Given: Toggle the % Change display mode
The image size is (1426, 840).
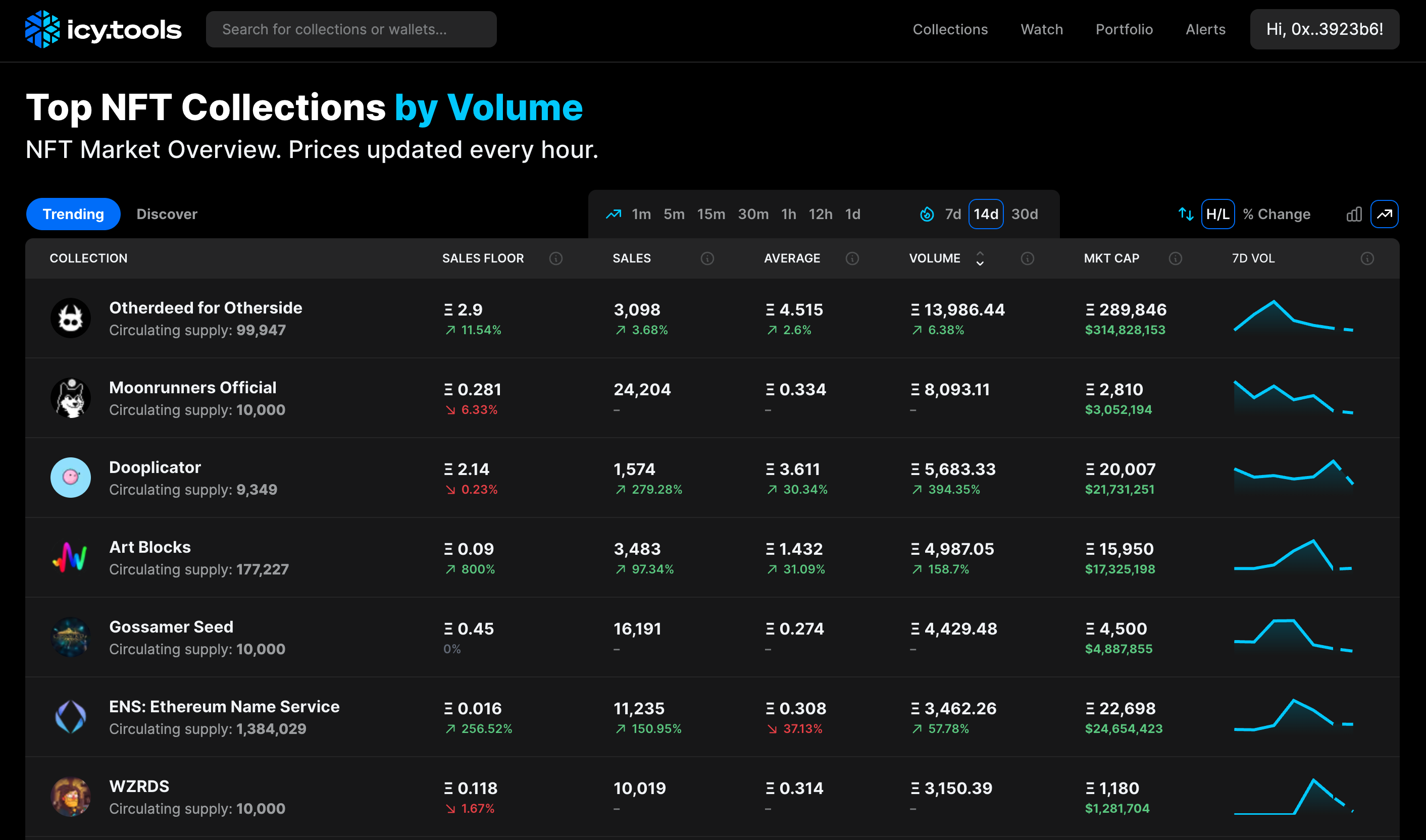Looking at the screenshot, I should click(x=1277, y=214).
